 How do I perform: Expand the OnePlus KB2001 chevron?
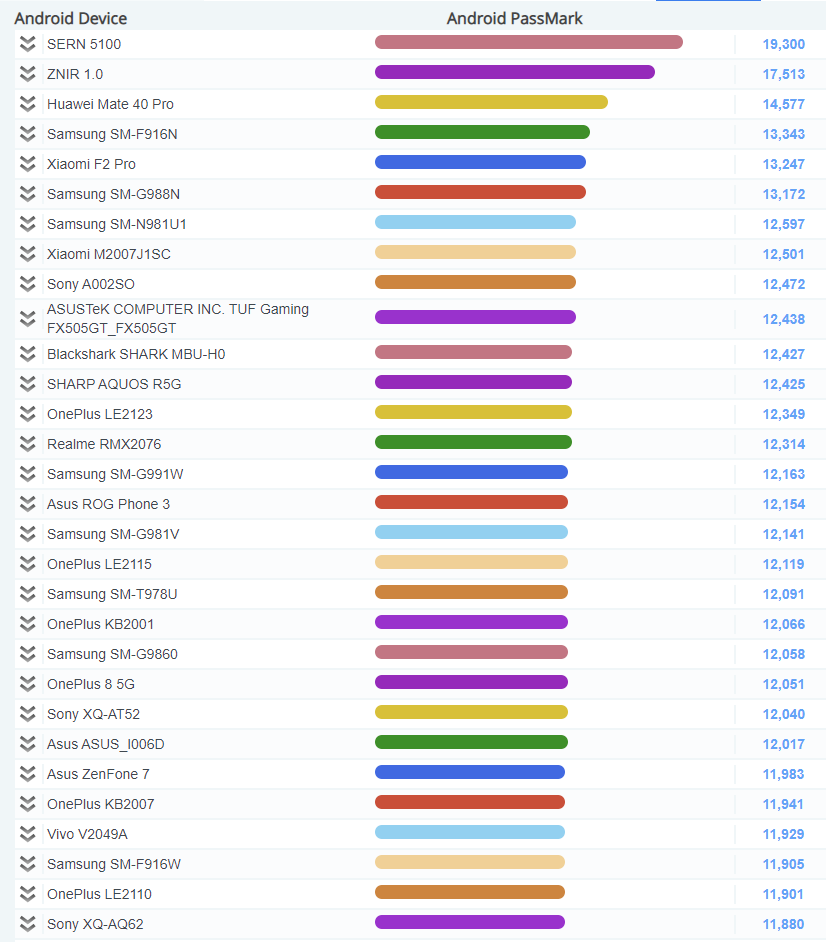coord(28,624)
